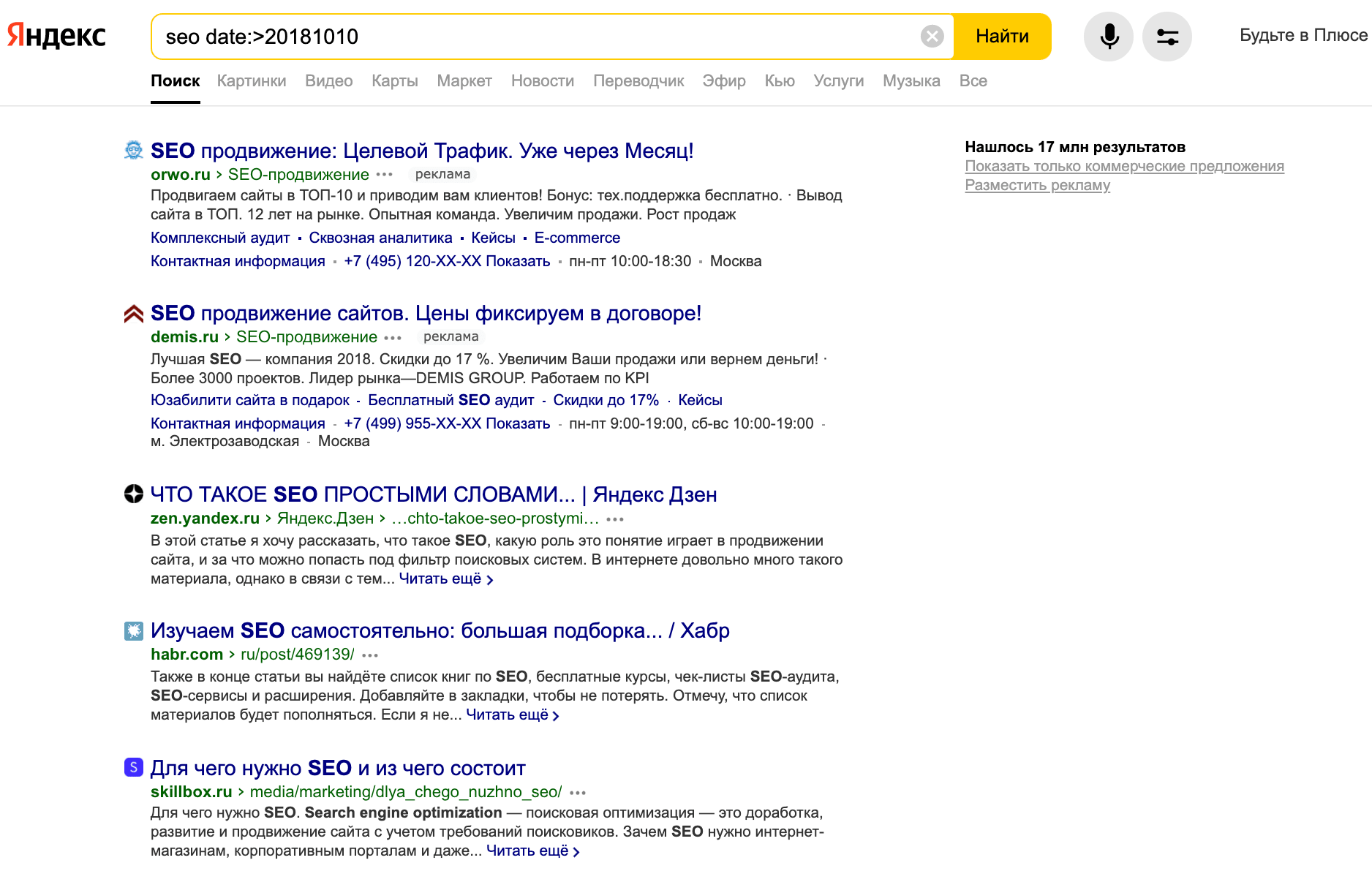The image size is (1372, 882).
Task: Click Будьте в Плюсе link
Action: [1304, 35]
